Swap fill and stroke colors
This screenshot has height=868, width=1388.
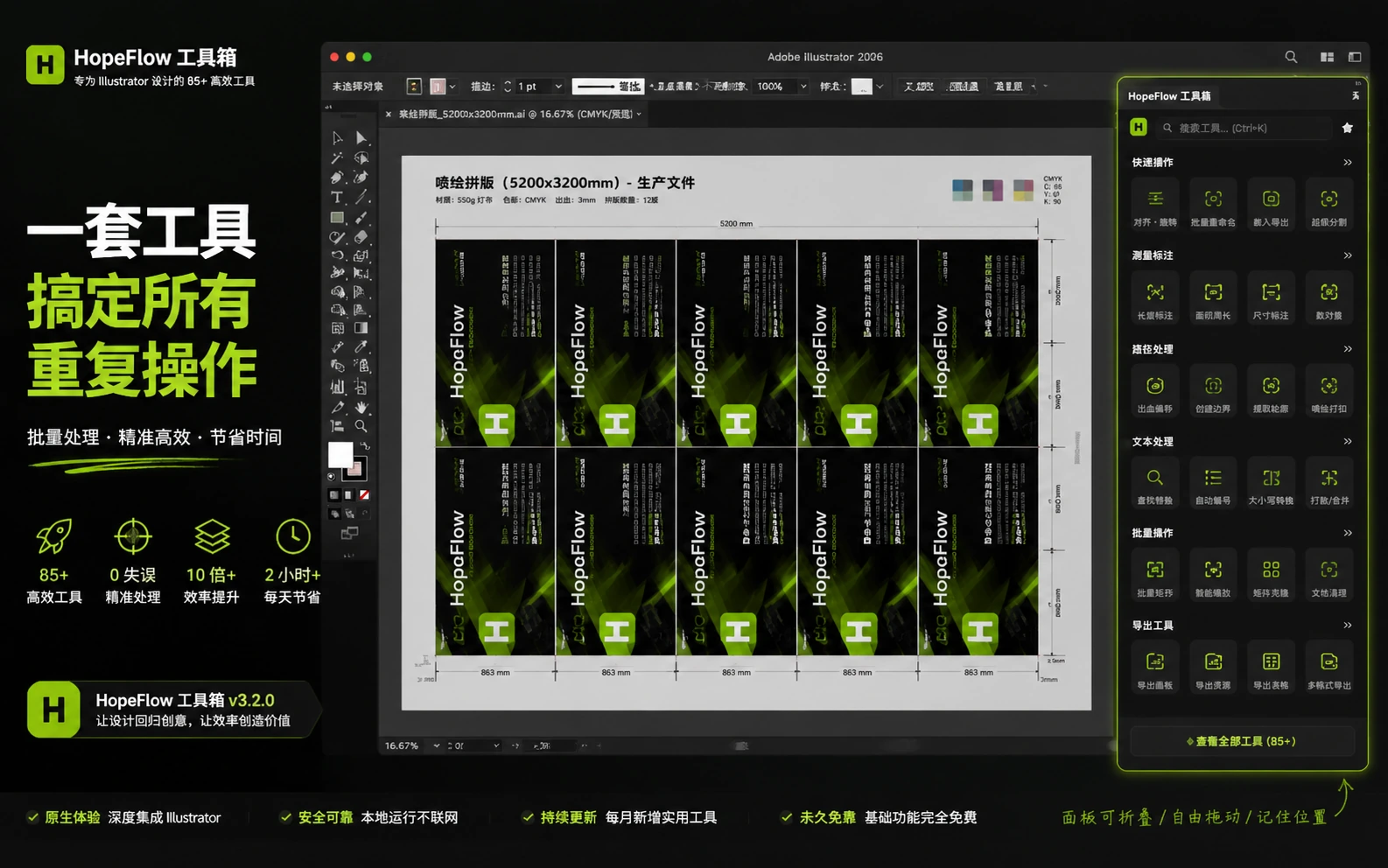[366, 446]
